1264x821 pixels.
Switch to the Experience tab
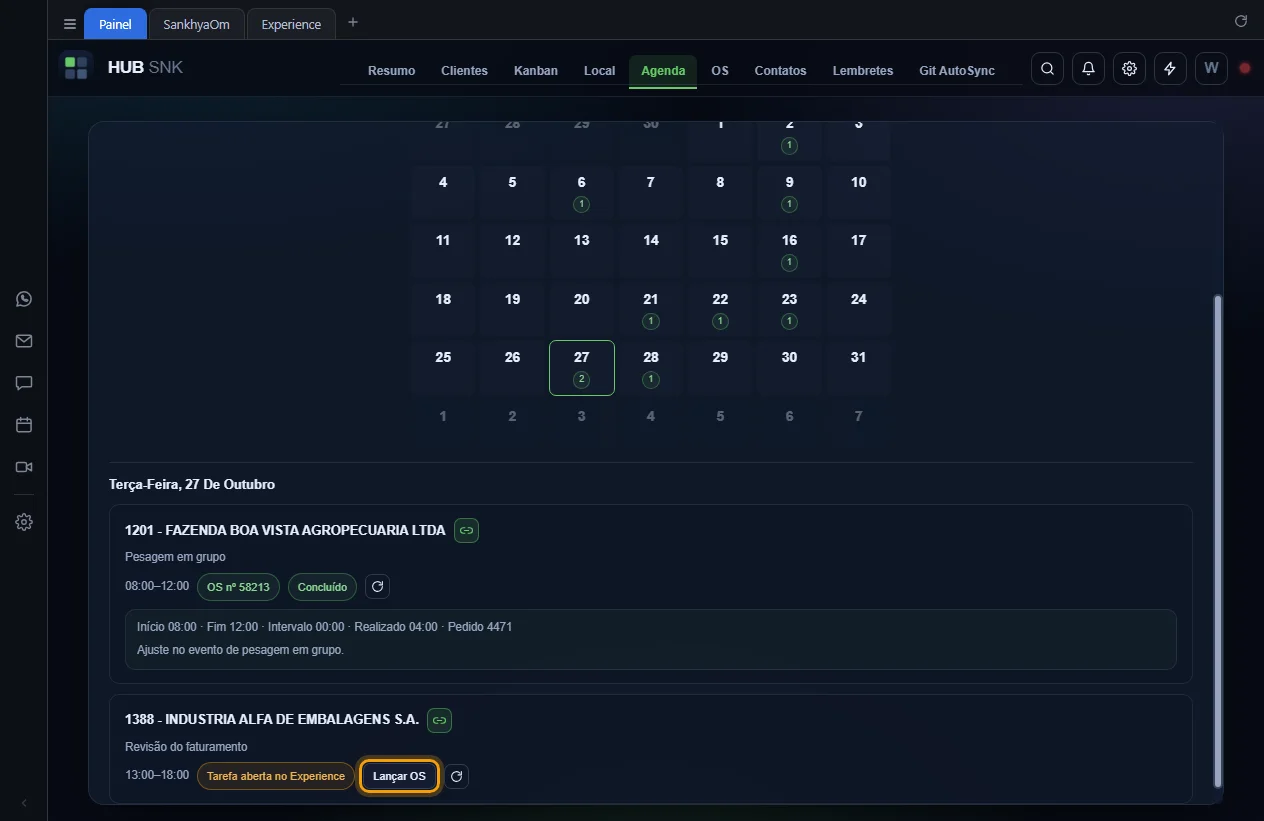click(x=291, y=24)
